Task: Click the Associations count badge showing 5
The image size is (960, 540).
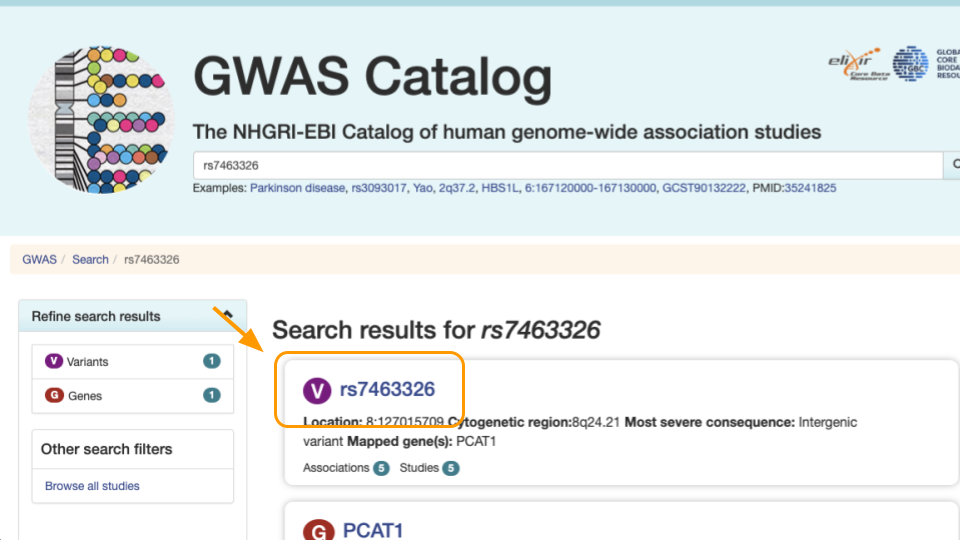Action: tap(381, 468)
